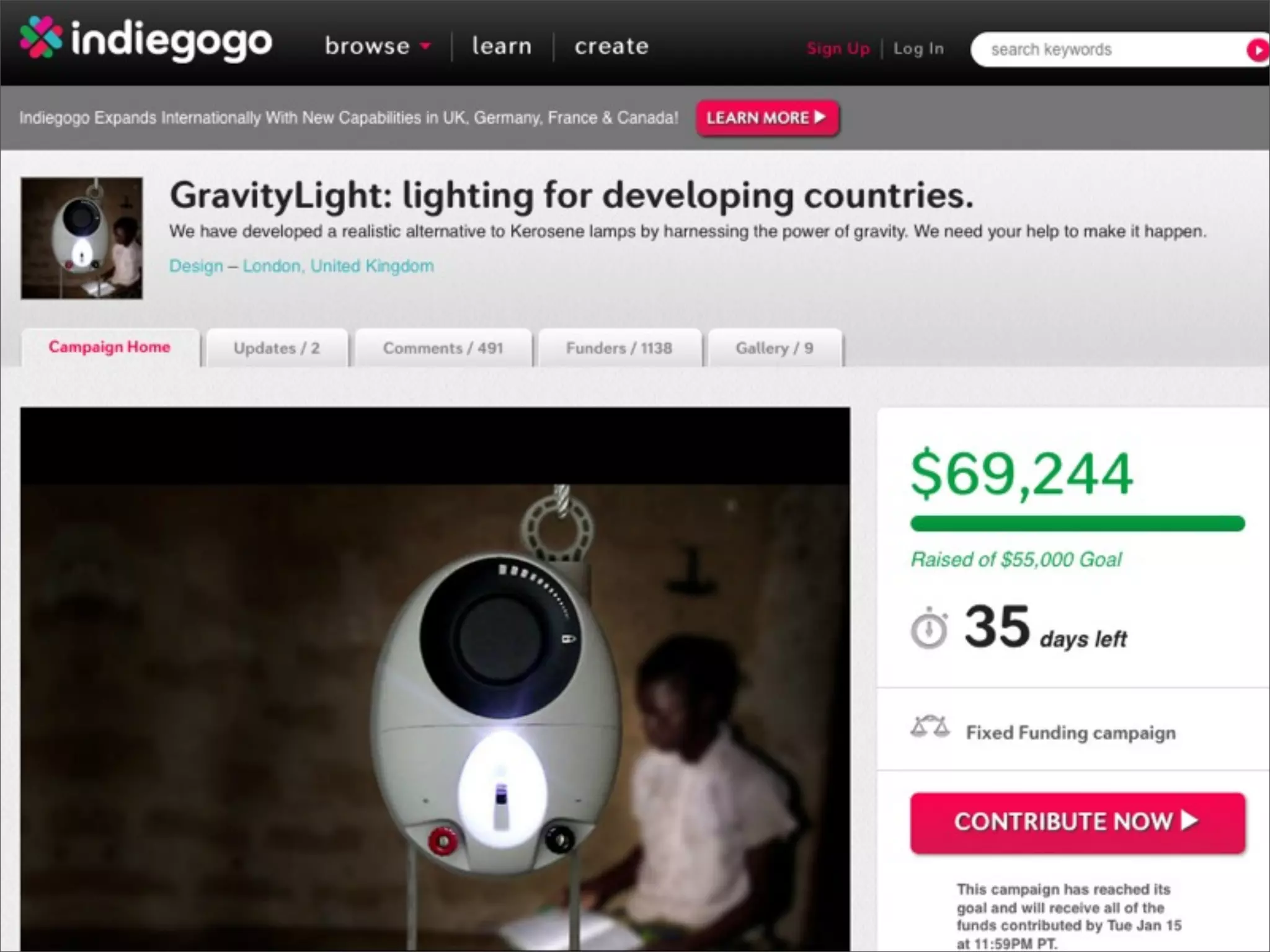Open the create menu item

611,46
